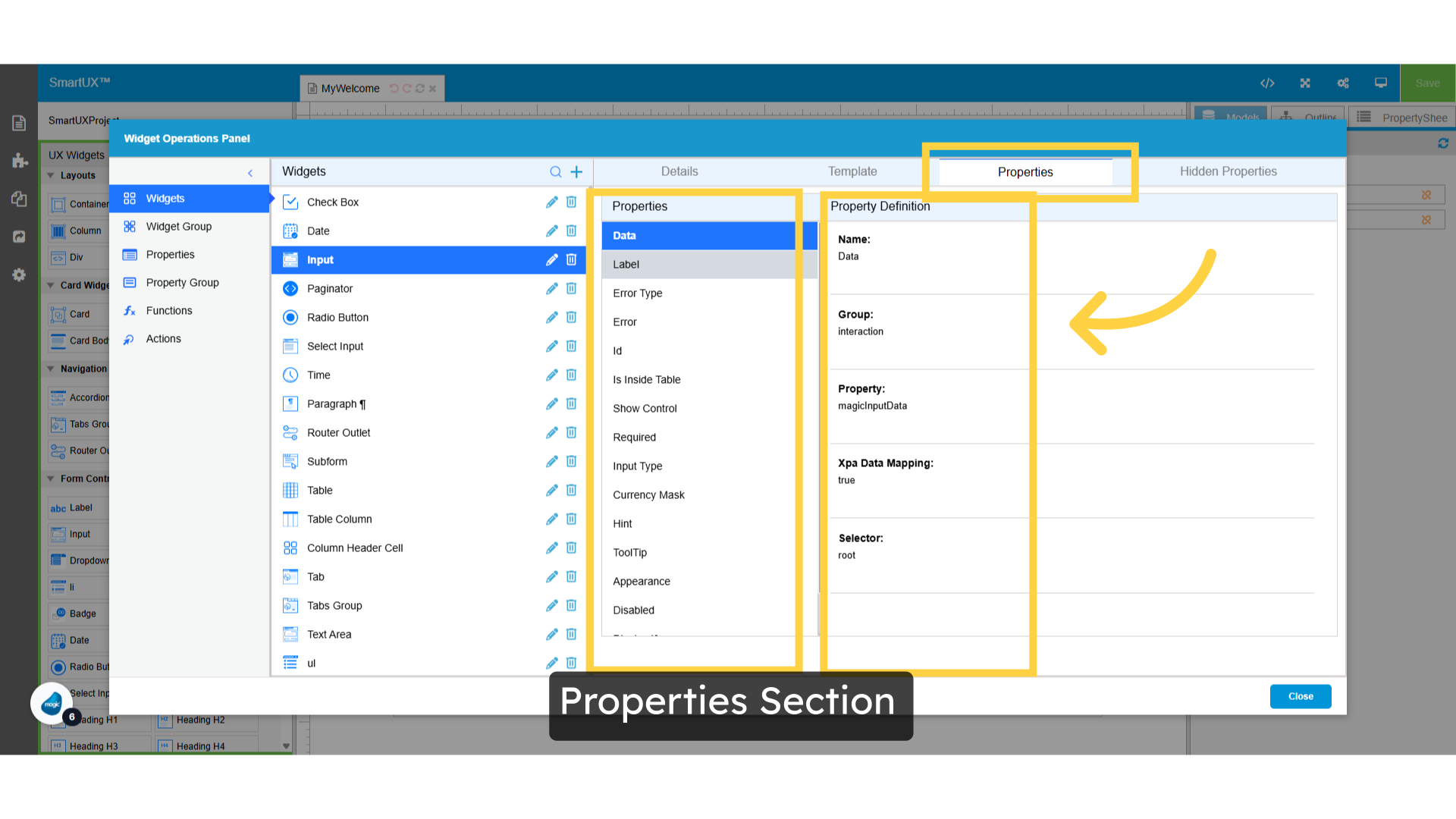The height and width of the screenshot is (819, 1456).
Task: Click the Close button in the panel
Action: (1300, 696)
